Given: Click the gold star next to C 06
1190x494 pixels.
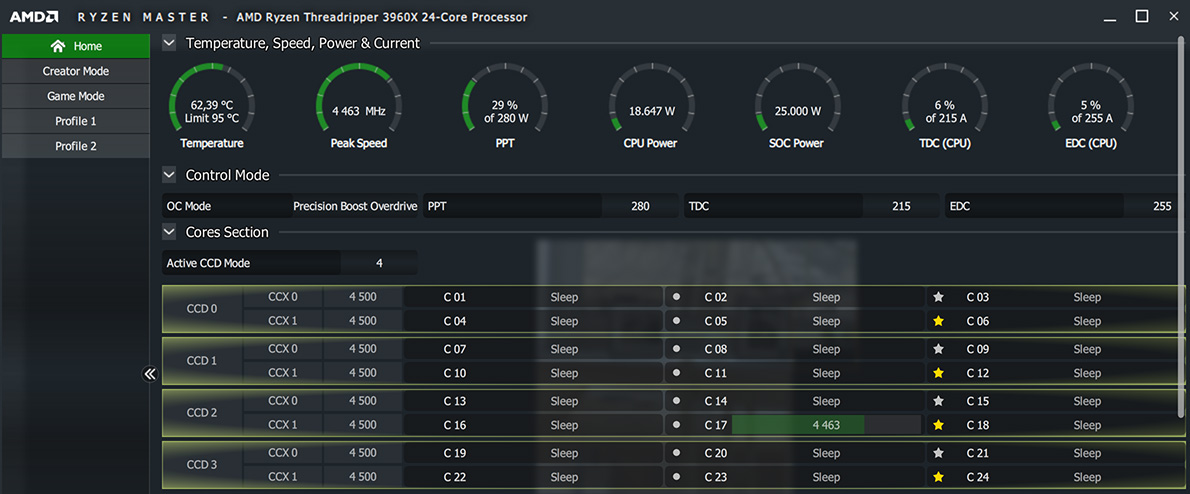Looking at the screenshot, I should [x=938, y=321].
